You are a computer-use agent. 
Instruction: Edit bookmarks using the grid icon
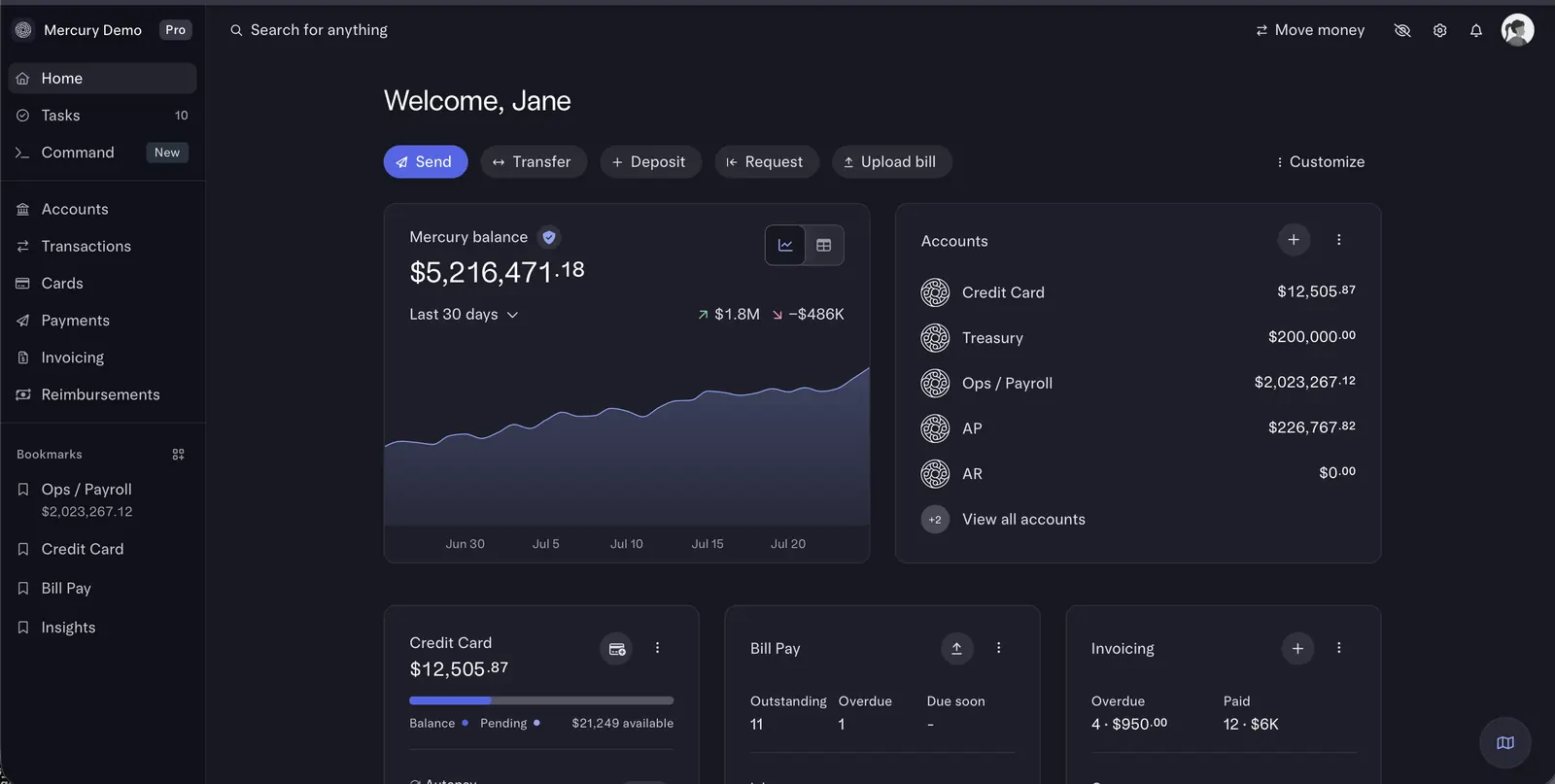tap(178, 454)
